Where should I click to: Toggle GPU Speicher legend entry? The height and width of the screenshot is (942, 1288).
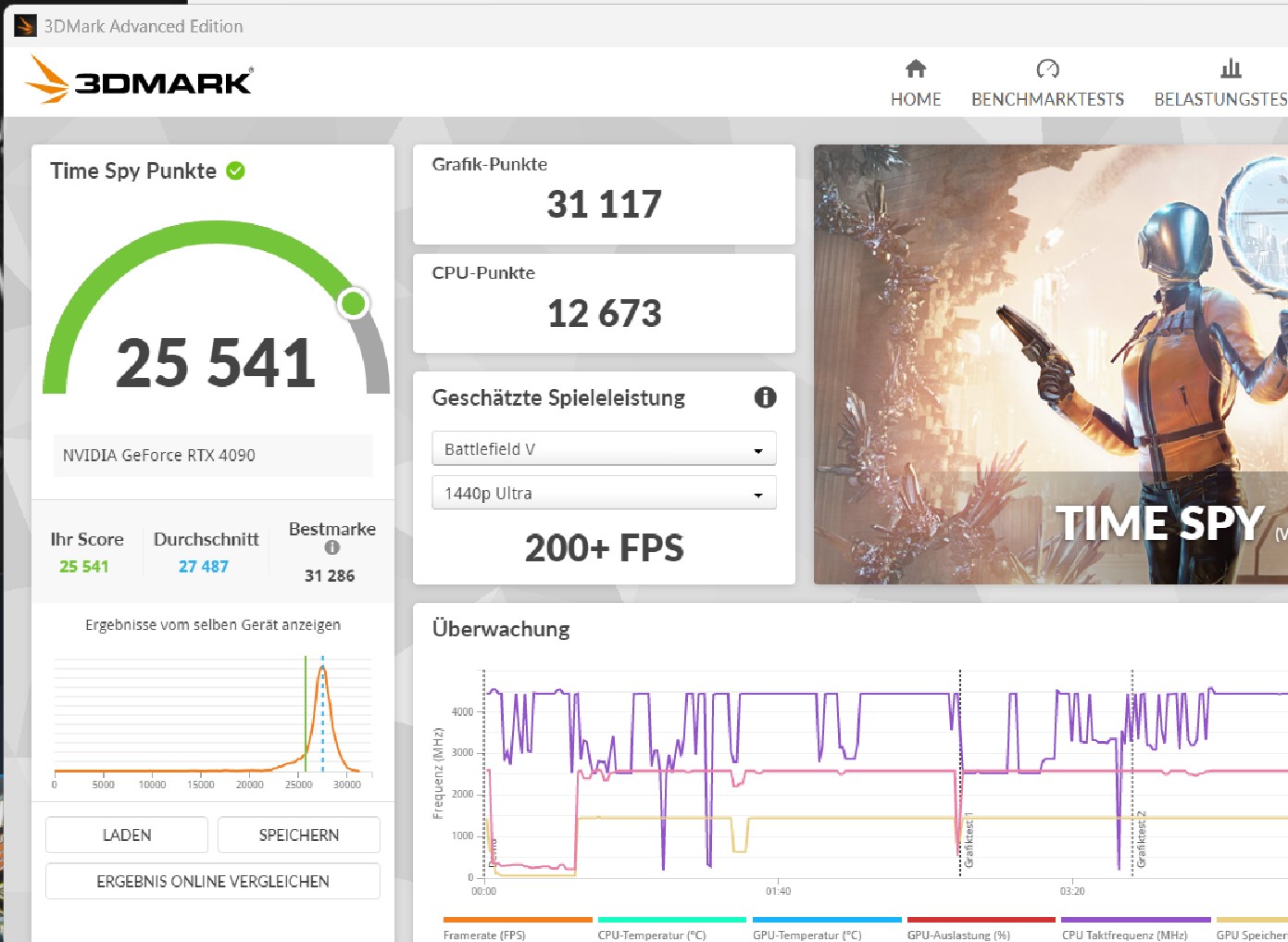click(x=1252, y=929)
